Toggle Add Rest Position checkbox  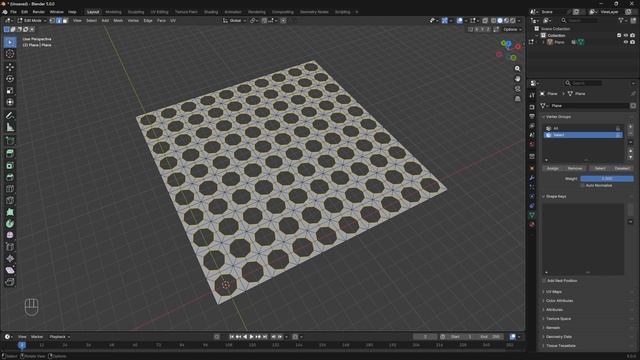click(x=544, y=280)
